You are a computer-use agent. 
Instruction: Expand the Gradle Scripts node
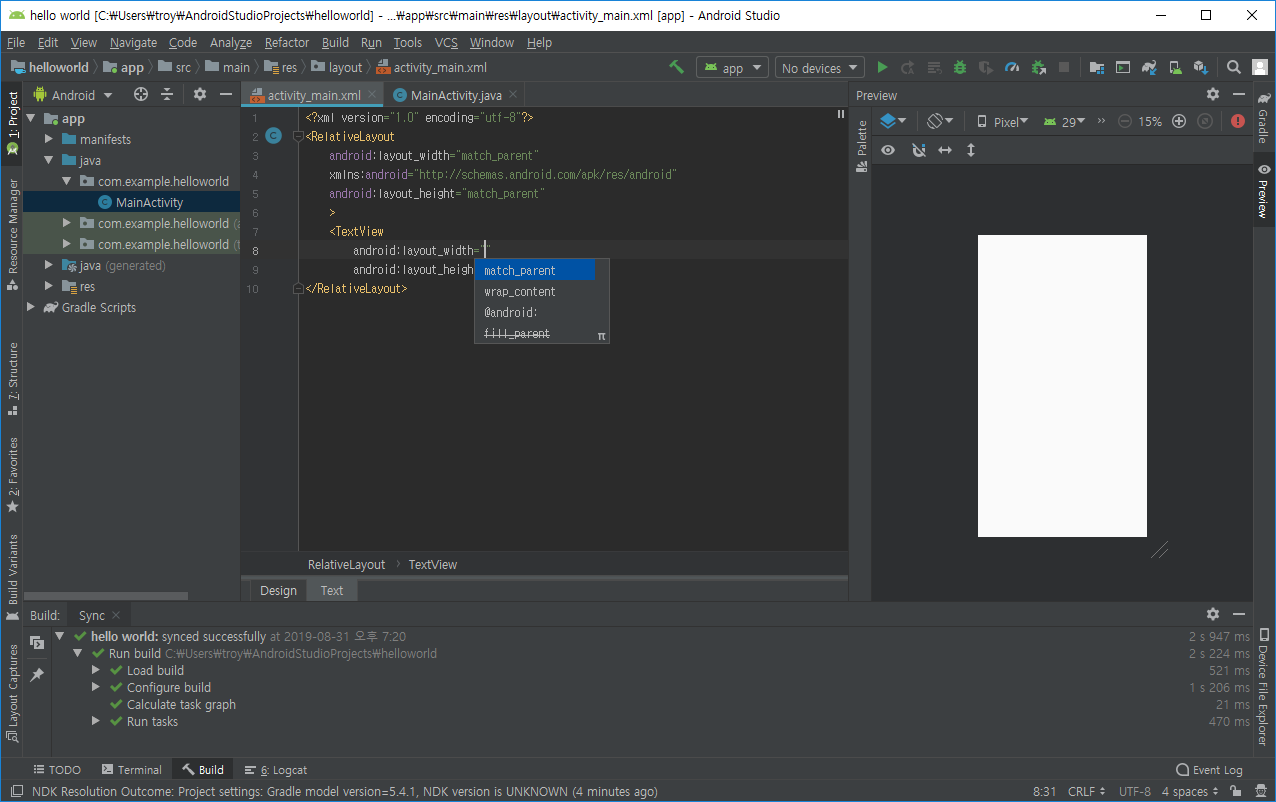(x=31, y=307)
